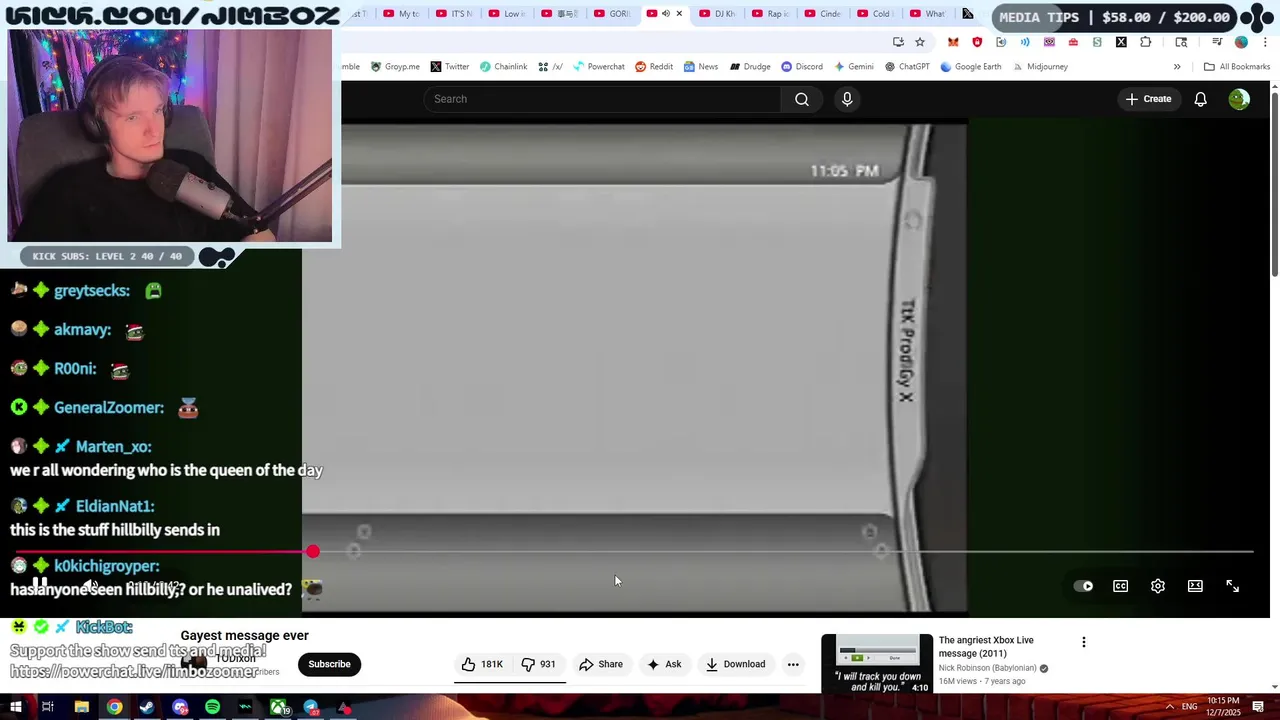Open the Chrome extensions puzzle icon
The height and width of the screenshot is (720, 1280).
coord(1145,42)
